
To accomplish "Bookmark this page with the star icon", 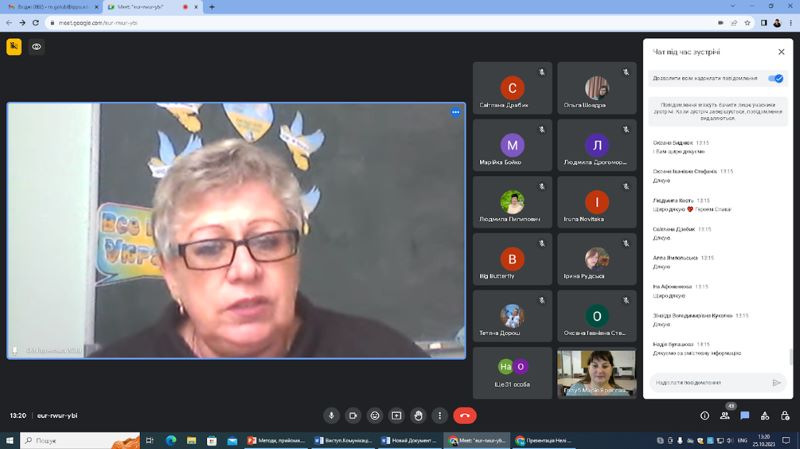I will [x=747, y=23].
